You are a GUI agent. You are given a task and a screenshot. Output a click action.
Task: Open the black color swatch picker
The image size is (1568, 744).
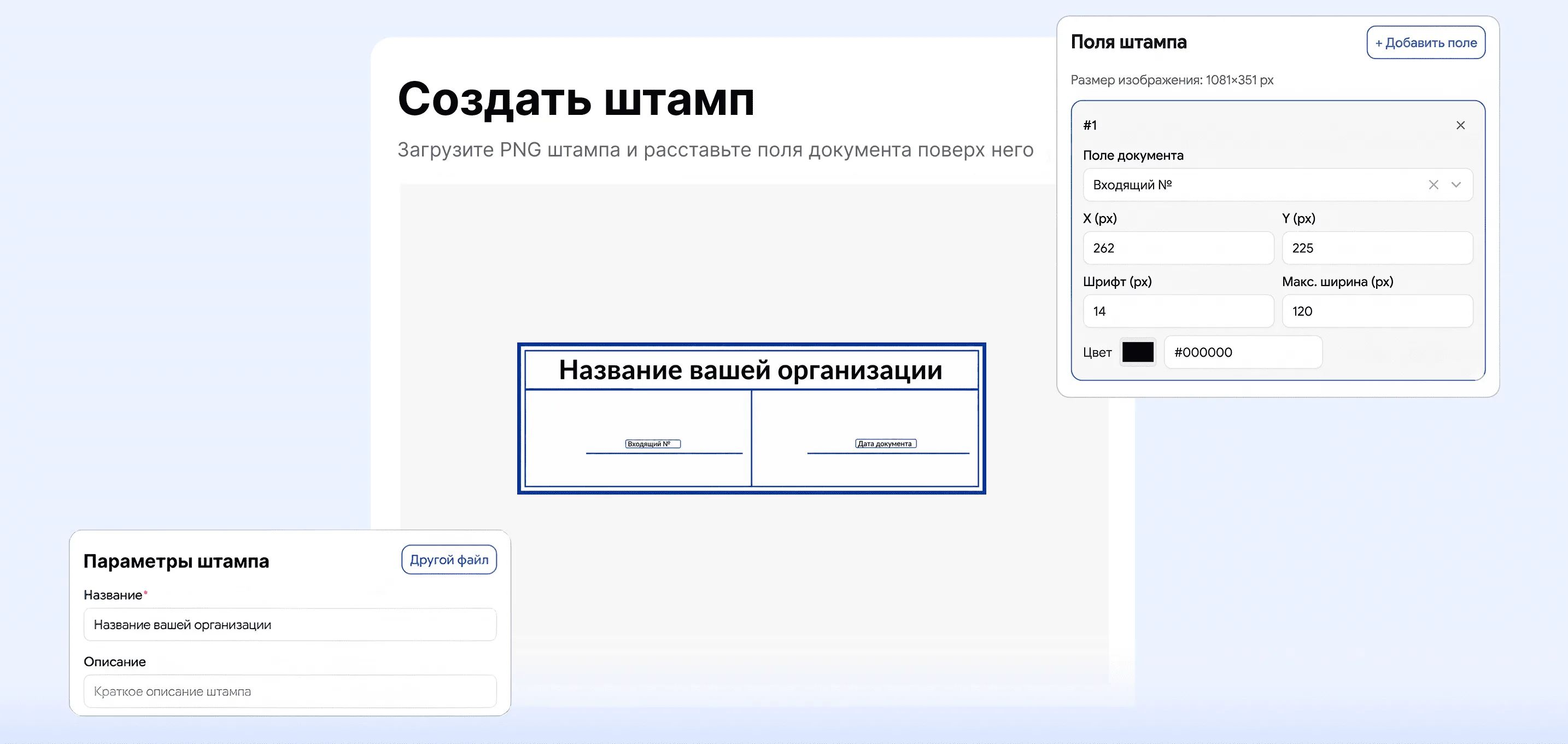coord(1138,352)
